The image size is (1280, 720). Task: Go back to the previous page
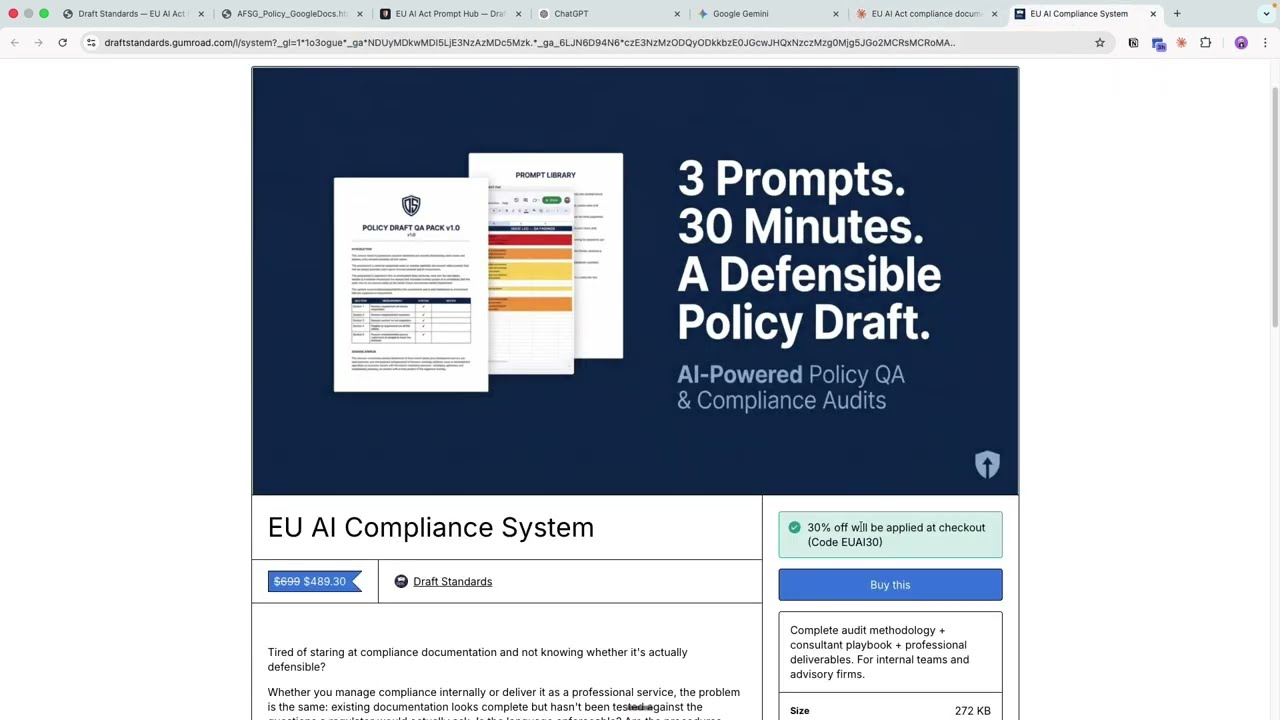pos(14,43)
